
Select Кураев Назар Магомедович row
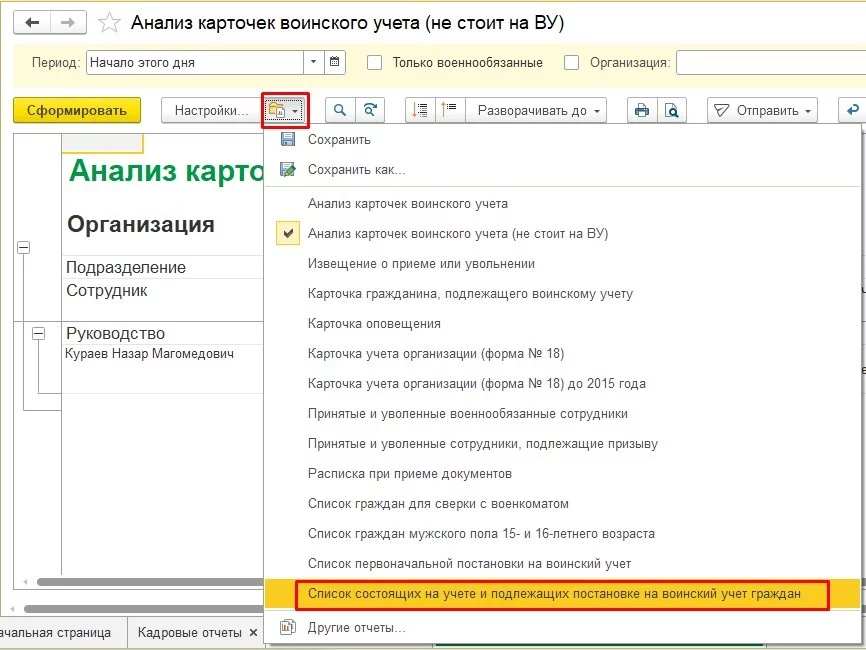(149, 353)
